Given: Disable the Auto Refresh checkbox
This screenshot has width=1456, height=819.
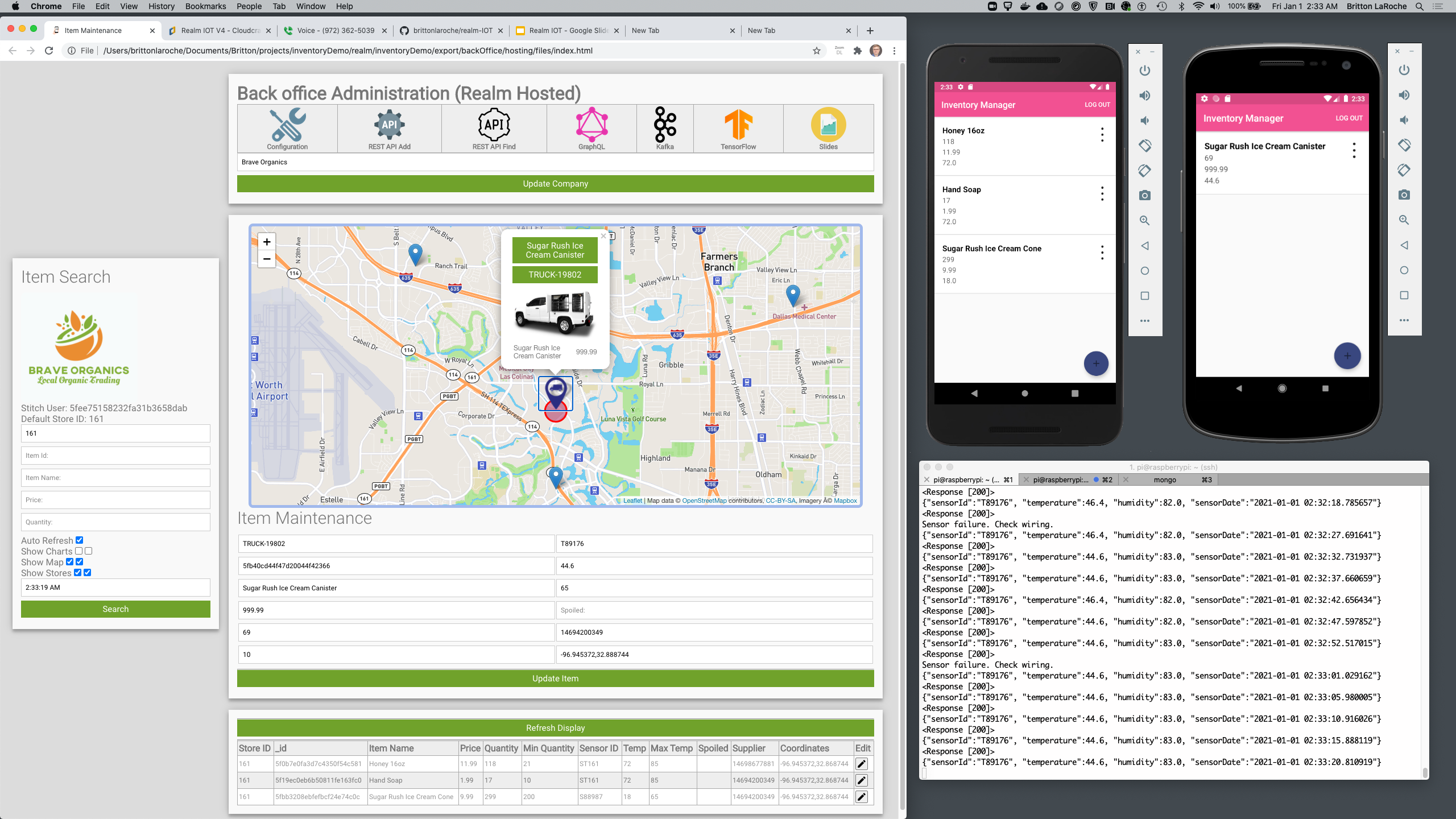Looking at the screenshot, I should point(80,540).
